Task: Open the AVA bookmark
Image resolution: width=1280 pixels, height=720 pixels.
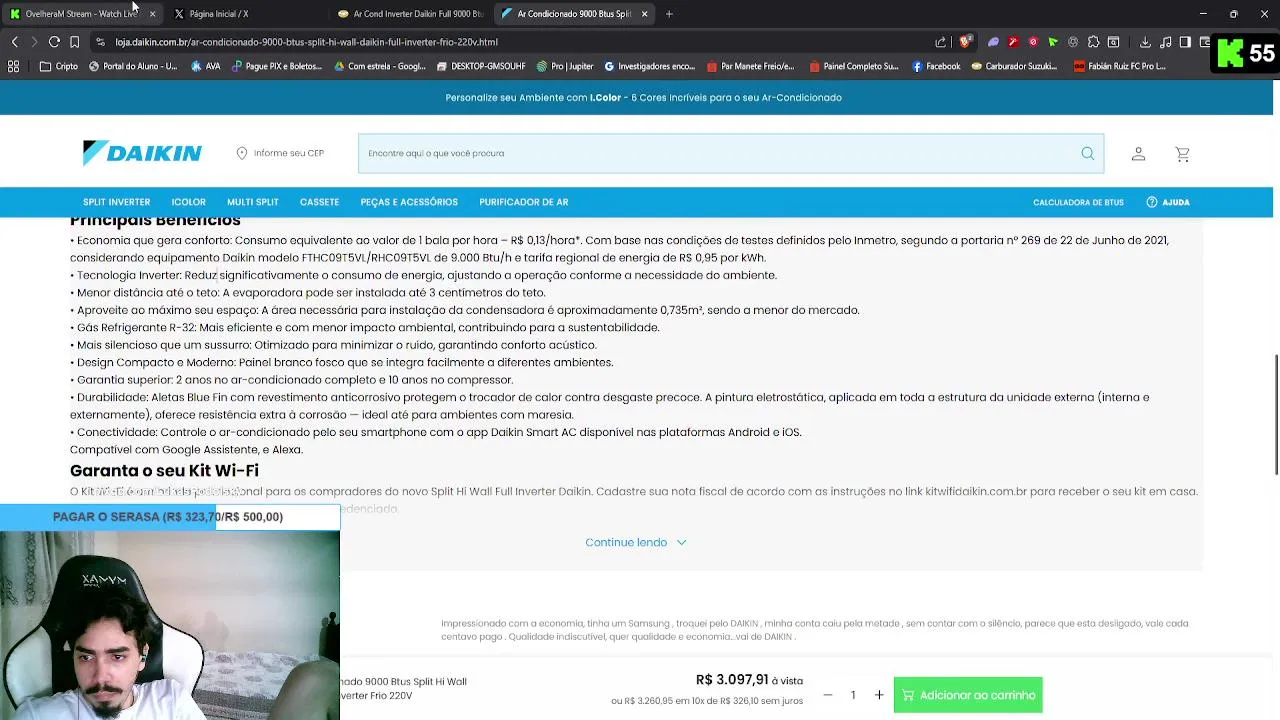Action: tap(205, 66)
